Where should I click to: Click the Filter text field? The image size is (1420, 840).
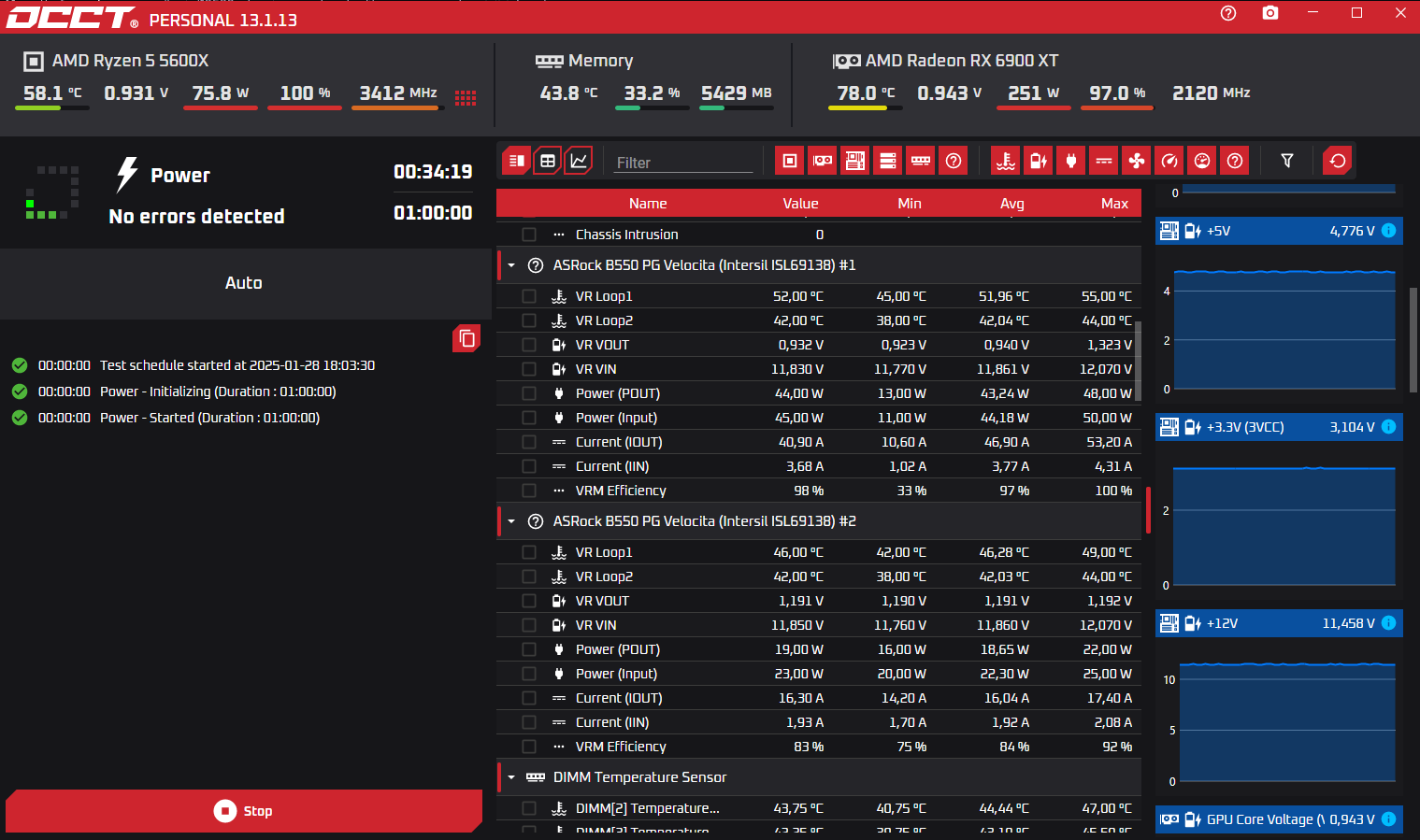(683, 163)
